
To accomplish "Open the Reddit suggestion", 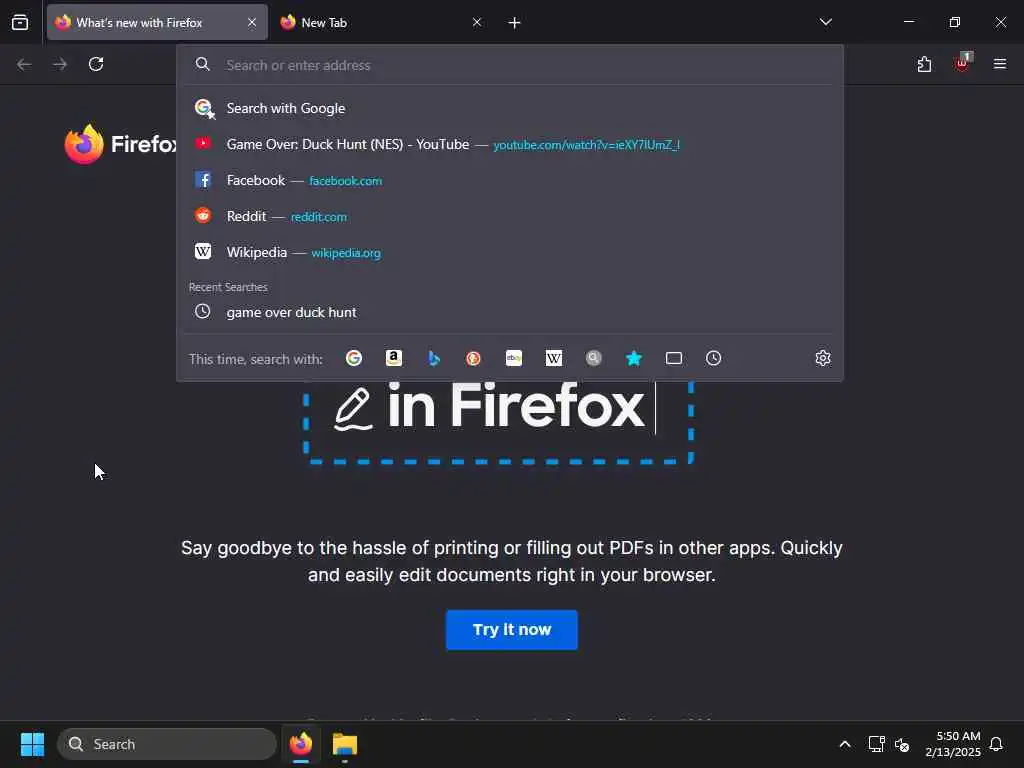I will point(509,216).
